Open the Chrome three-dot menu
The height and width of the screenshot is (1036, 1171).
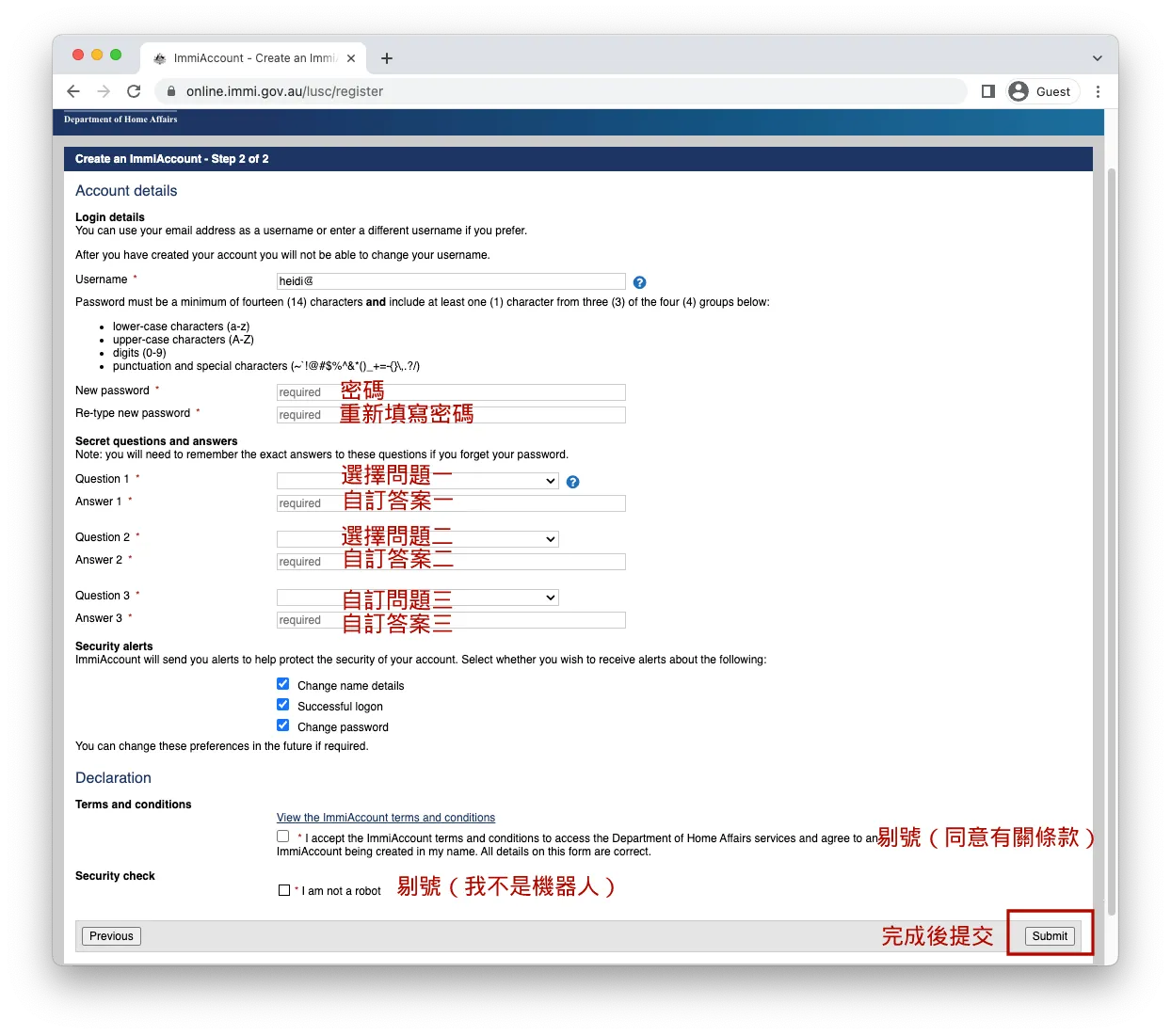coord(1098,91)
